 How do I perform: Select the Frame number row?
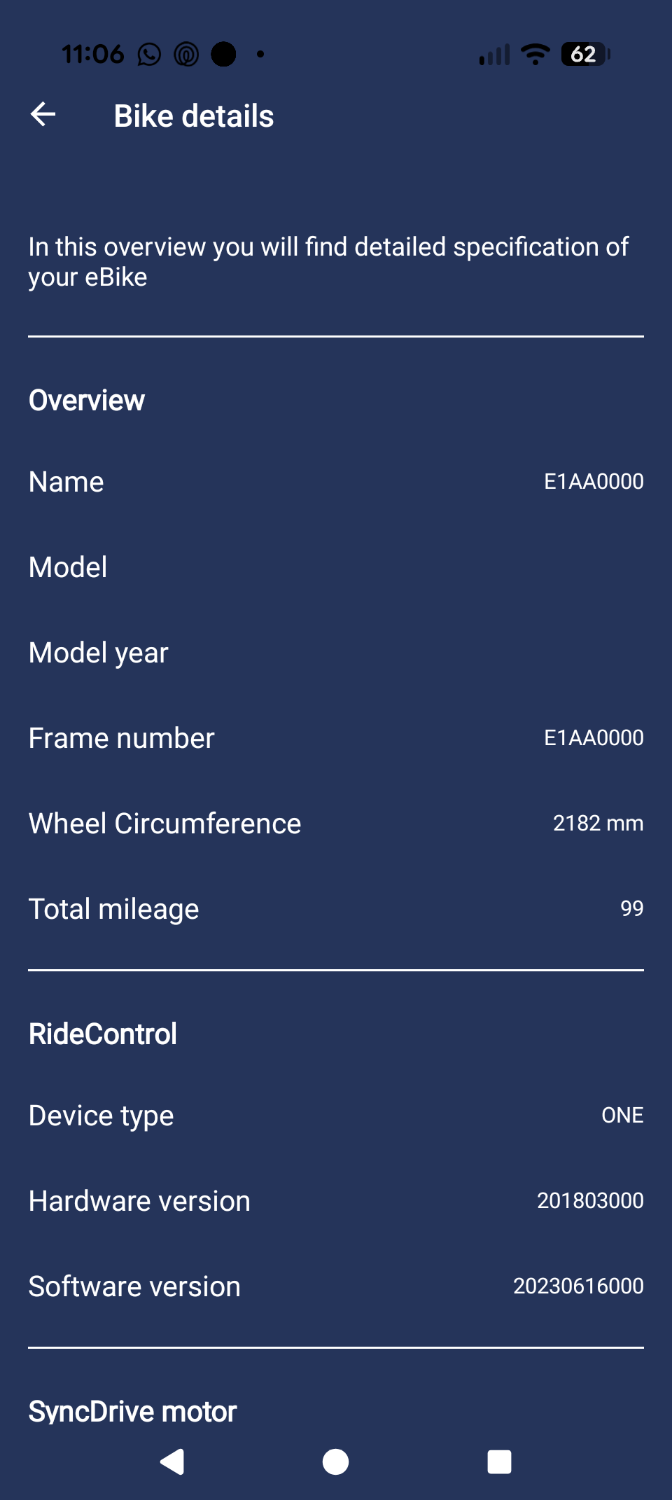[336, 738]
